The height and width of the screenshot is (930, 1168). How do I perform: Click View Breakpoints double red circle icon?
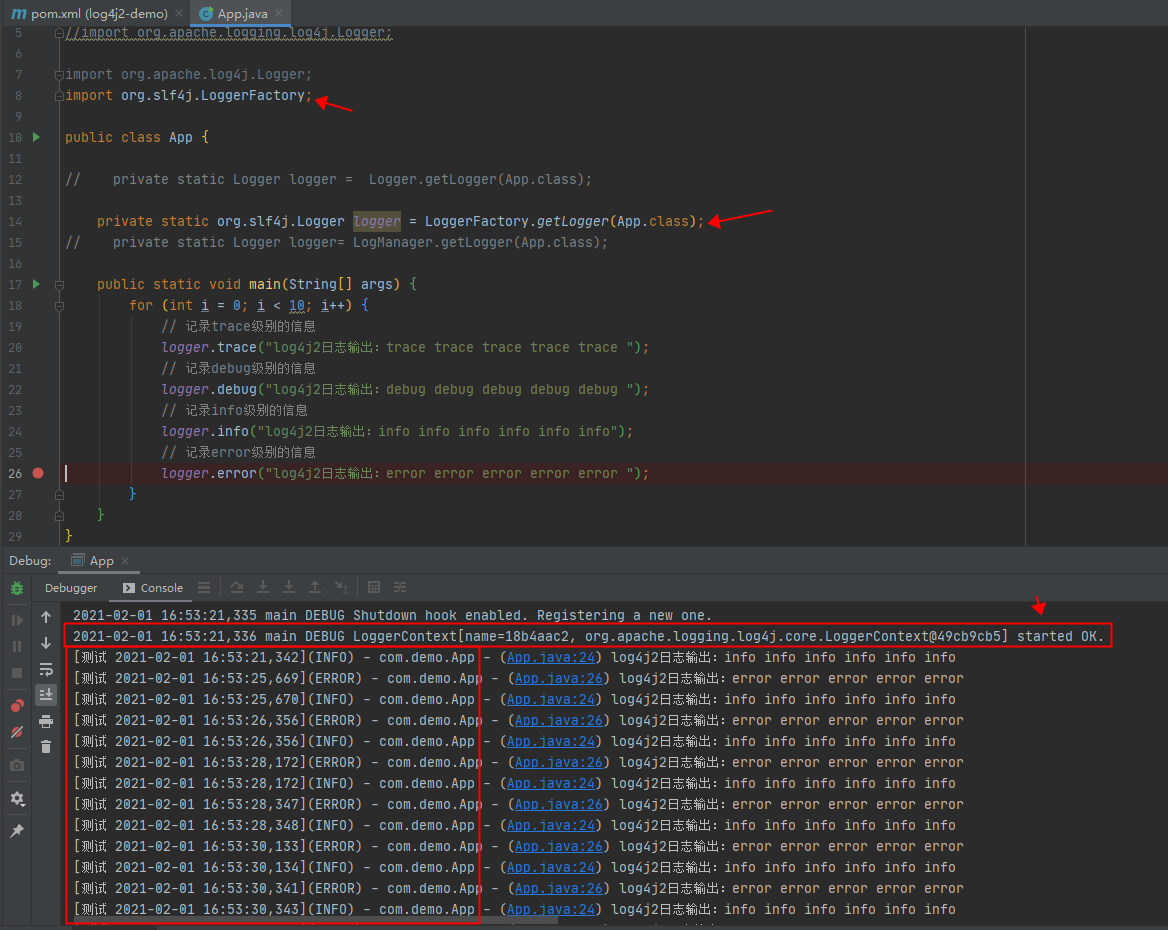pyautogui.click(x=17, y=706)
